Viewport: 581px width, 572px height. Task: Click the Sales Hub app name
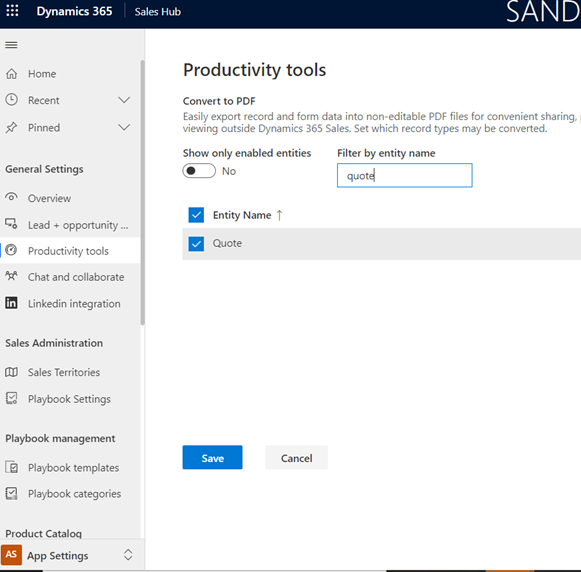point(157,12)
